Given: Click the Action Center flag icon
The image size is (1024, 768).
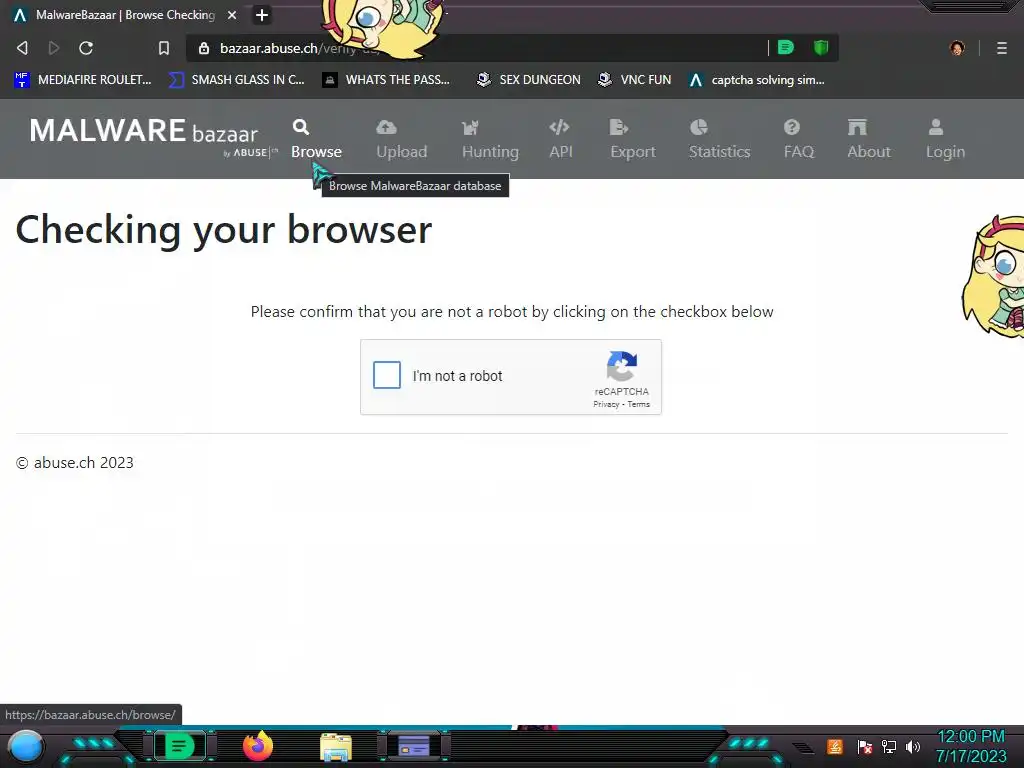Looking at the screenshot, I should pyautogui.click(x=865, y=746).
